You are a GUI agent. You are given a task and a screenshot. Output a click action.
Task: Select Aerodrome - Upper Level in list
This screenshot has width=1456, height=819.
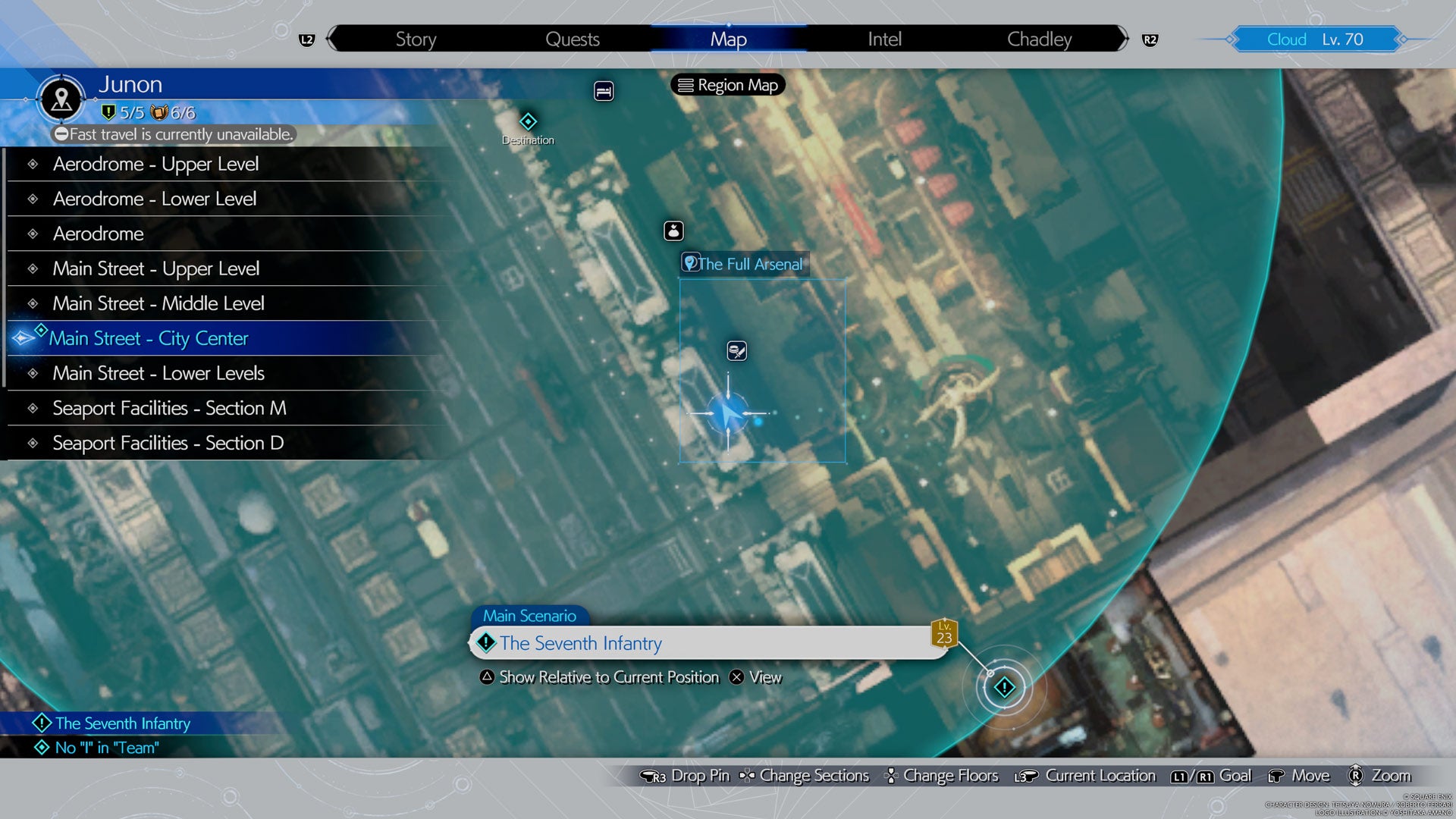pos(155,164)
